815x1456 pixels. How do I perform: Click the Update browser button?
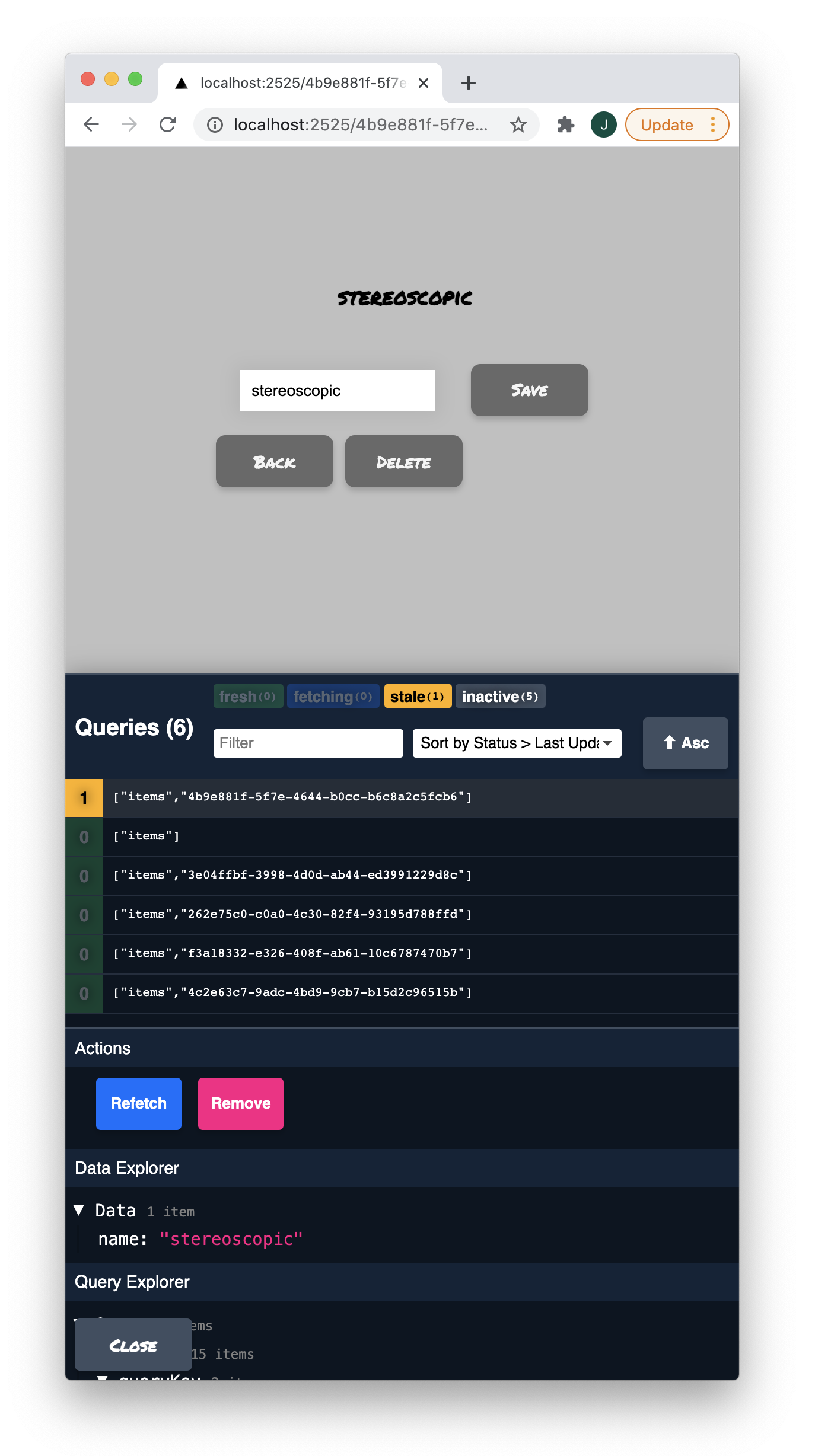click(x=667, y=125)
